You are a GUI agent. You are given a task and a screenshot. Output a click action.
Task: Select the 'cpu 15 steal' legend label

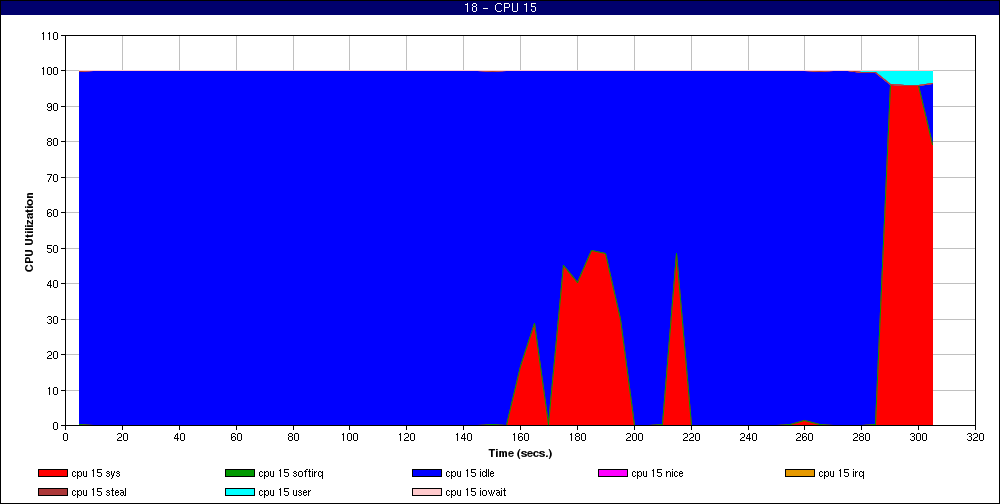coord(99,493)
